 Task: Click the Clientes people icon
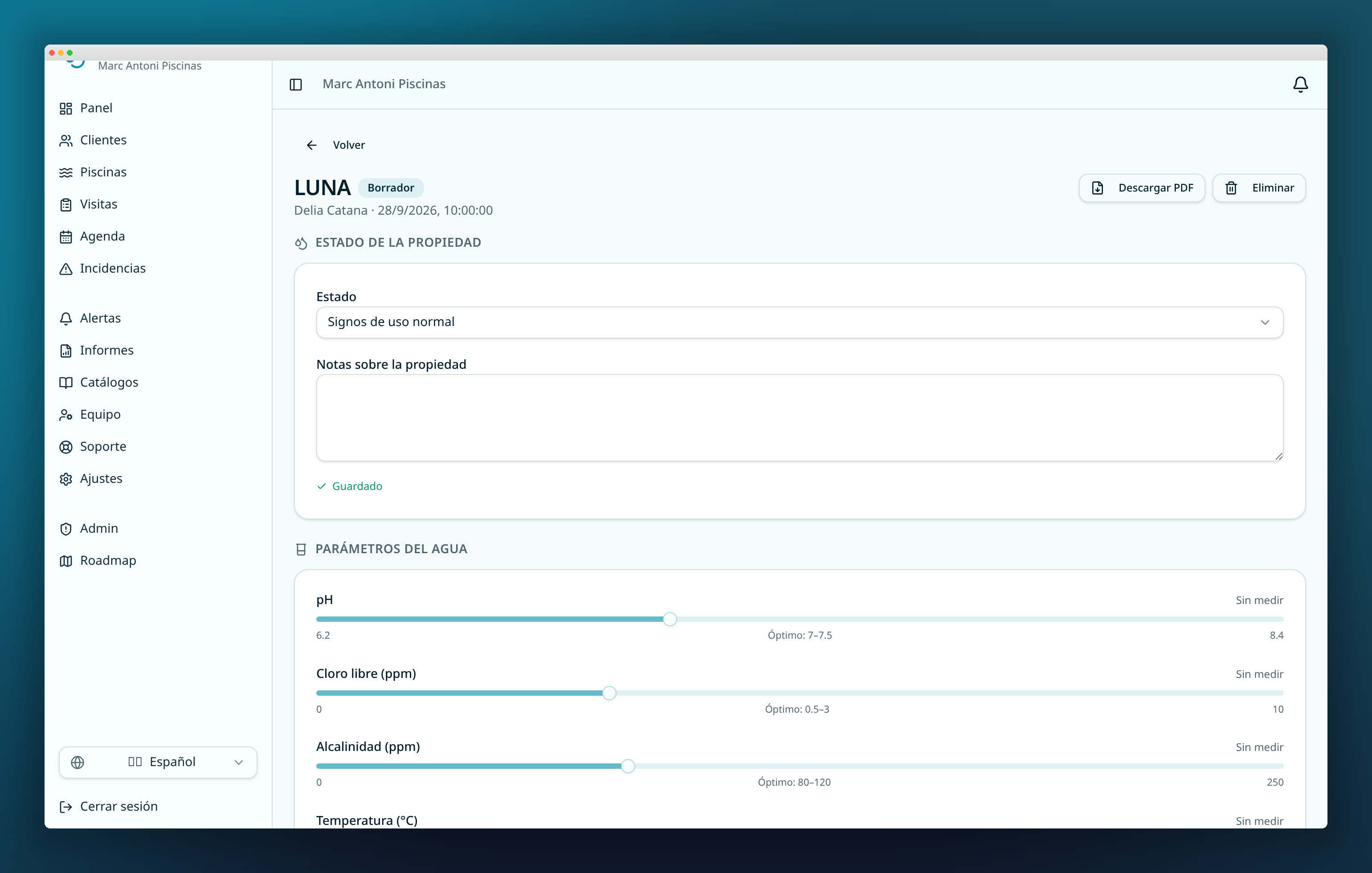pos(66,140)
